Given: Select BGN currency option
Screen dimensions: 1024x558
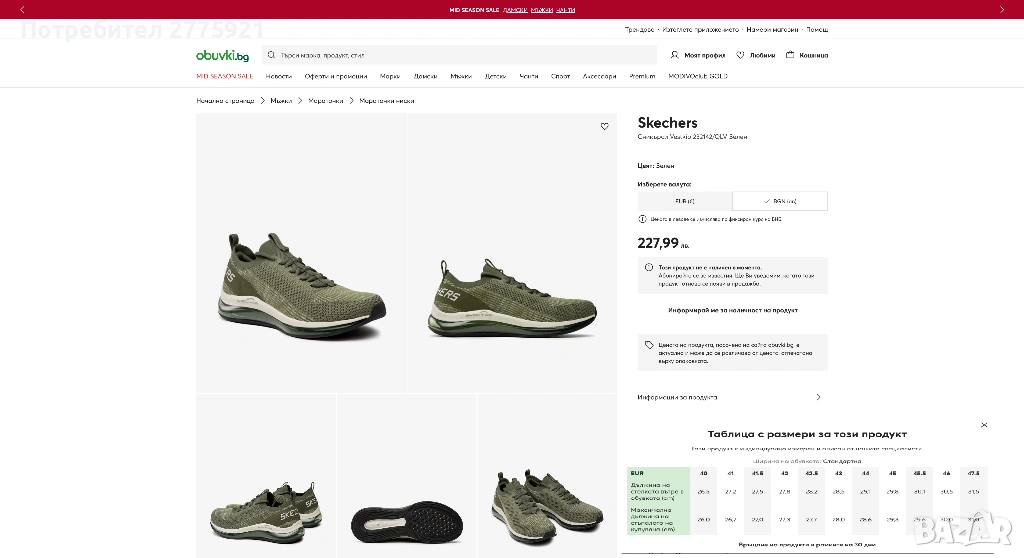Looking at the screenshot, I should click(780, 201).
